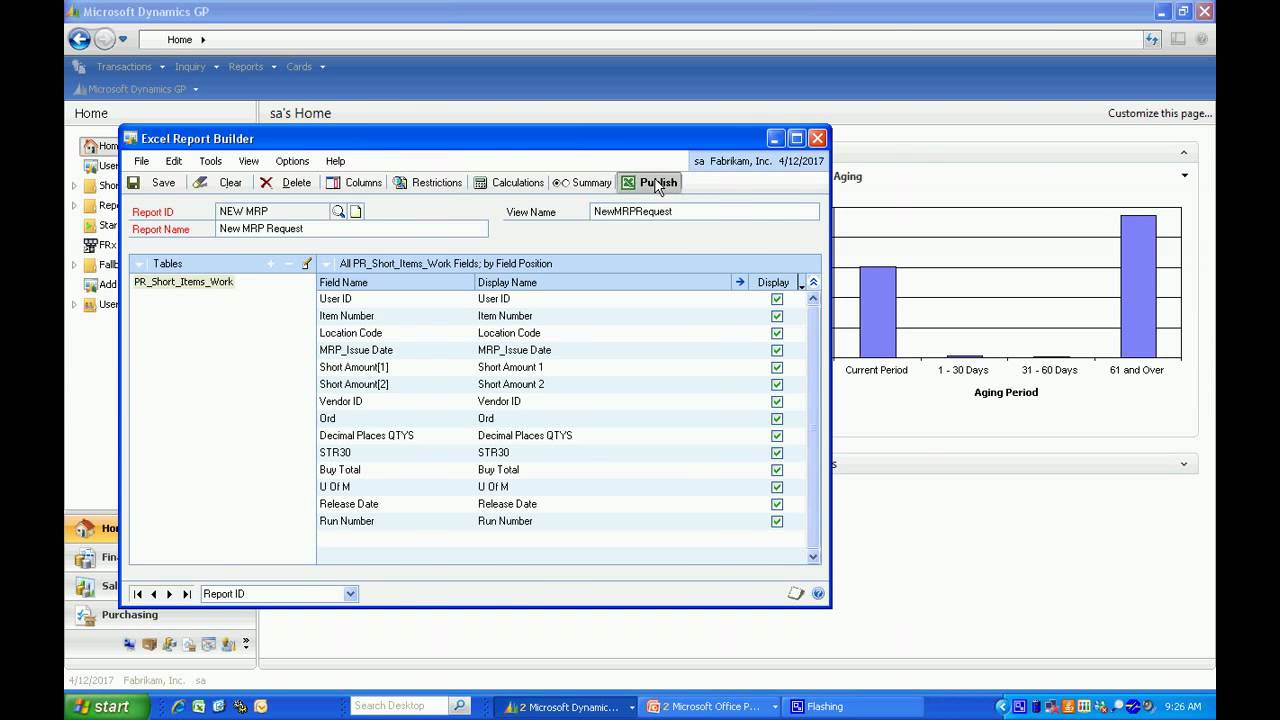Click the double chevron beside the Display column
The height and width of the screenshot is (720, 1280).
[x=813, y=282]
